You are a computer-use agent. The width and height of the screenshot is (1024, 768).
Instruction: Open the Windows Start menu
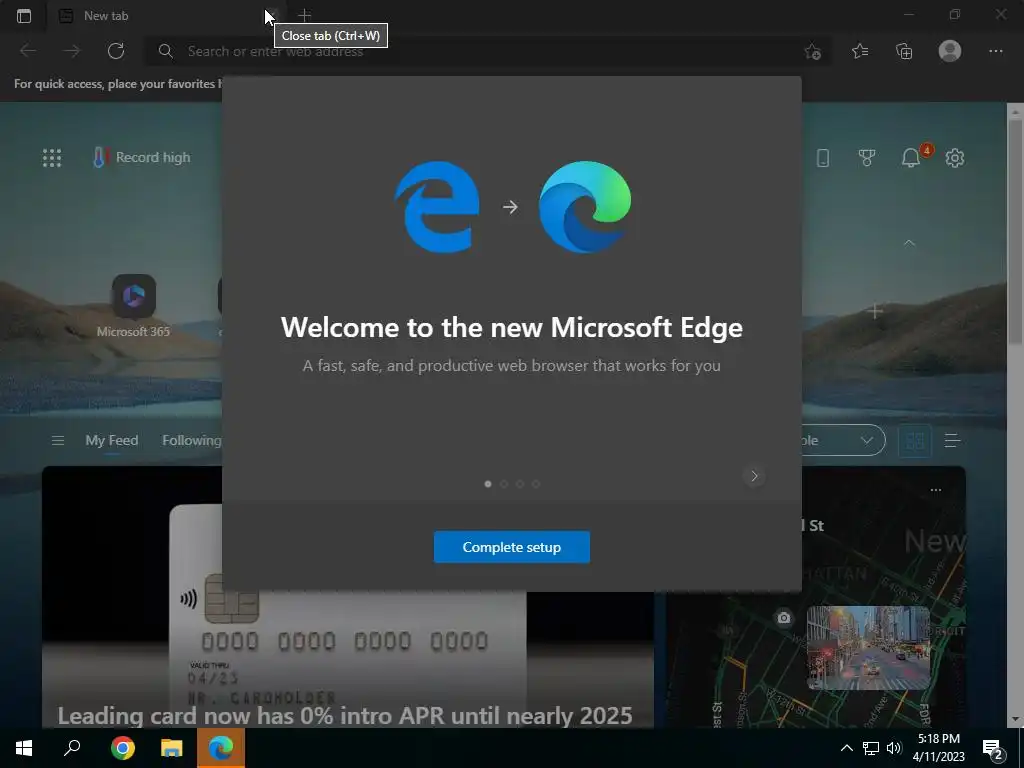point(24,748)
